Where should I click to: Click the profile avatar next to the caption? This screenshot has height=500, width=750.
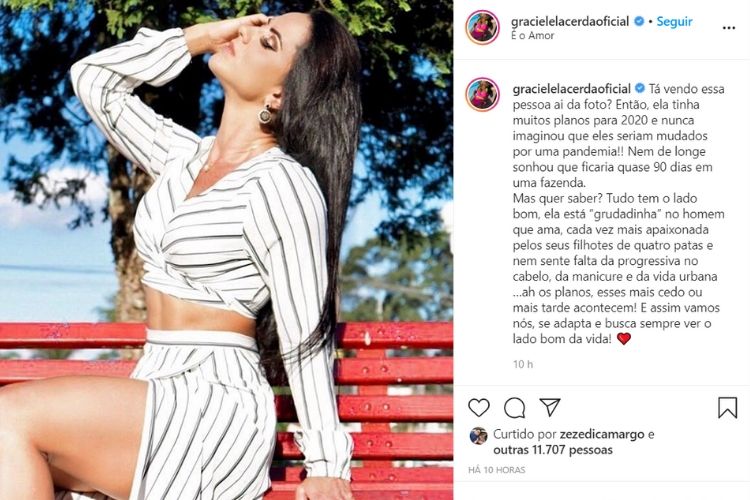483,94
